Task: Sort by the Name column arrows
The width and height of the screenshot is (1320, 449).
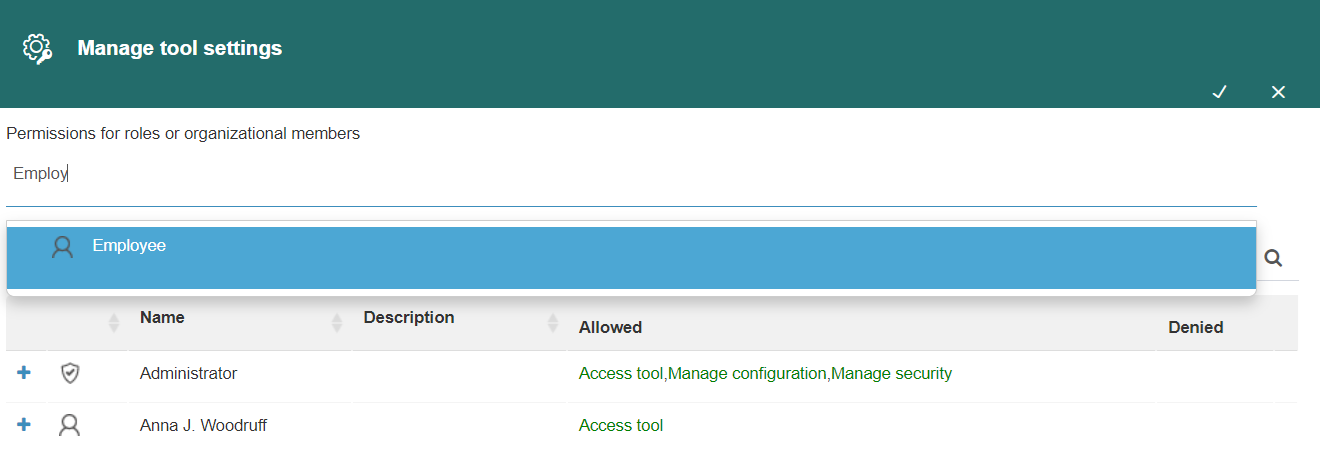Action: click(x=337, y=323)
